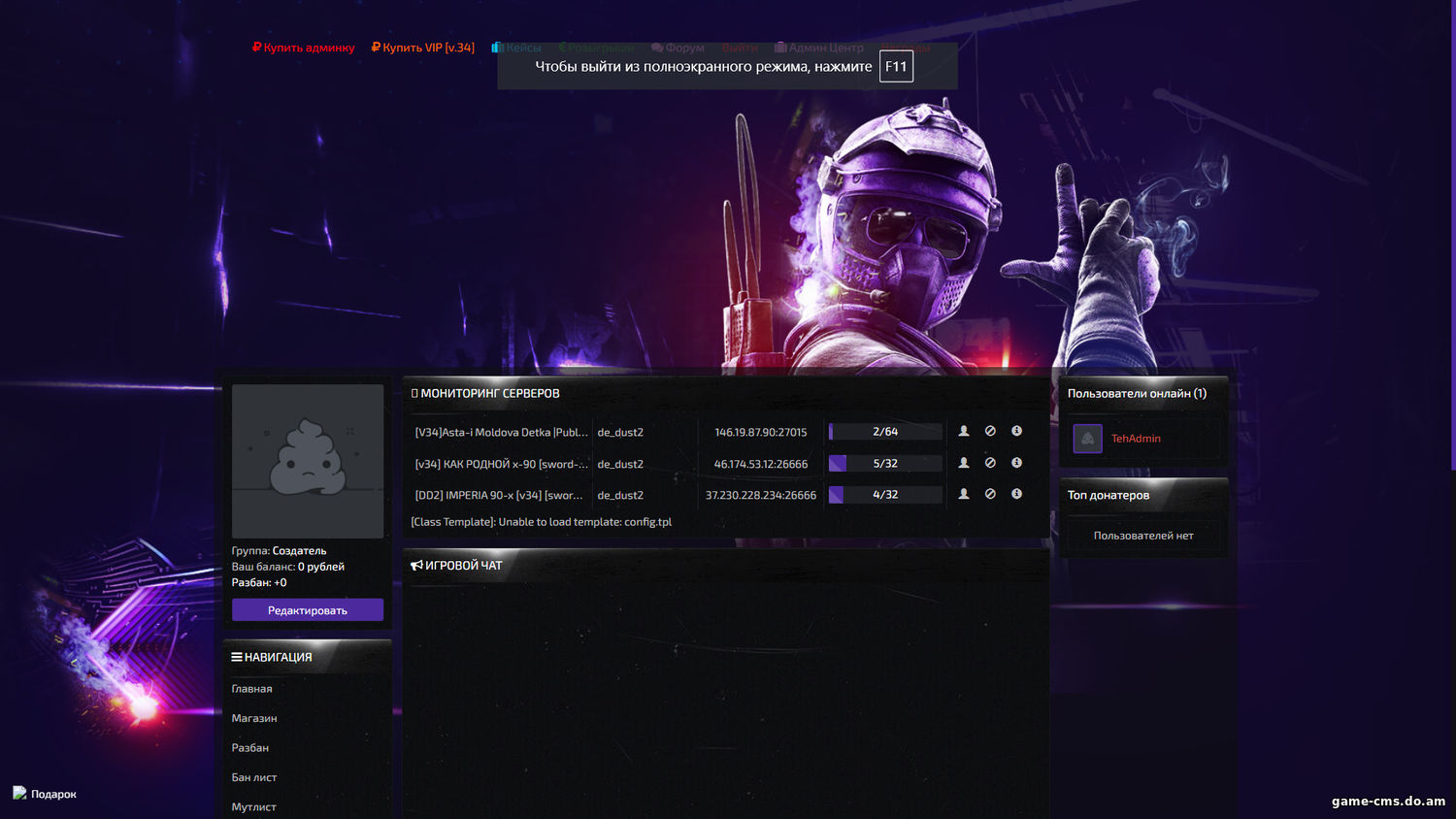Click the Топ донатеров heading
This screenshot has height=819, width=1456.
(1109, 495)
